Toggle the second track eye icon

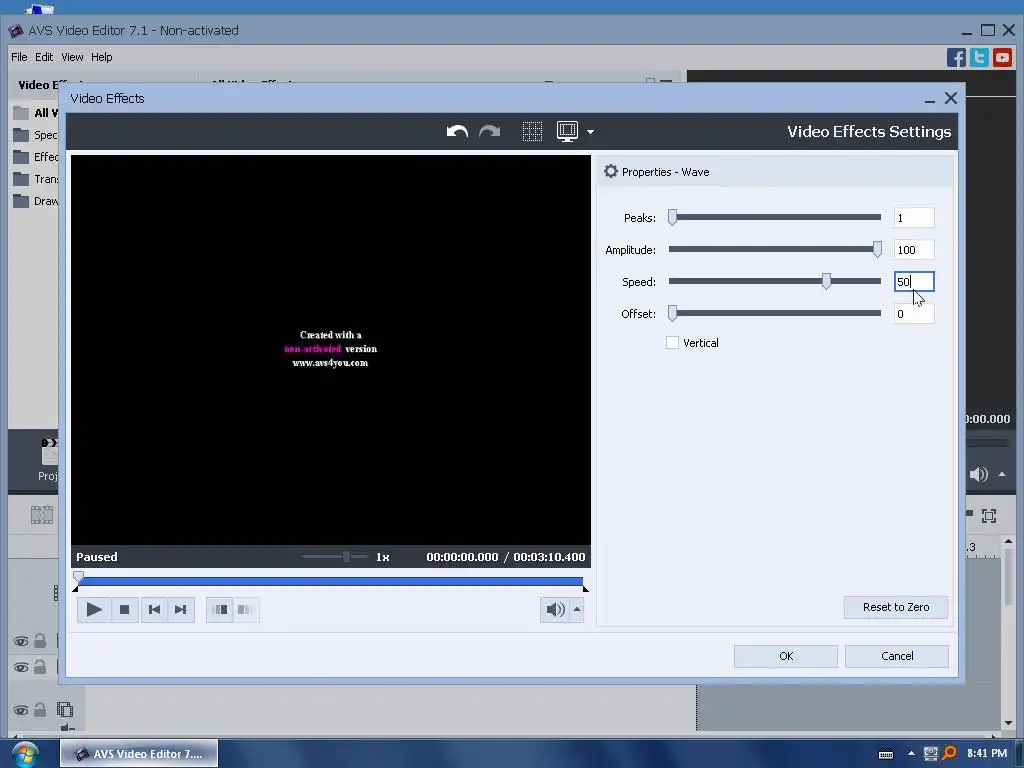(21, 667)
